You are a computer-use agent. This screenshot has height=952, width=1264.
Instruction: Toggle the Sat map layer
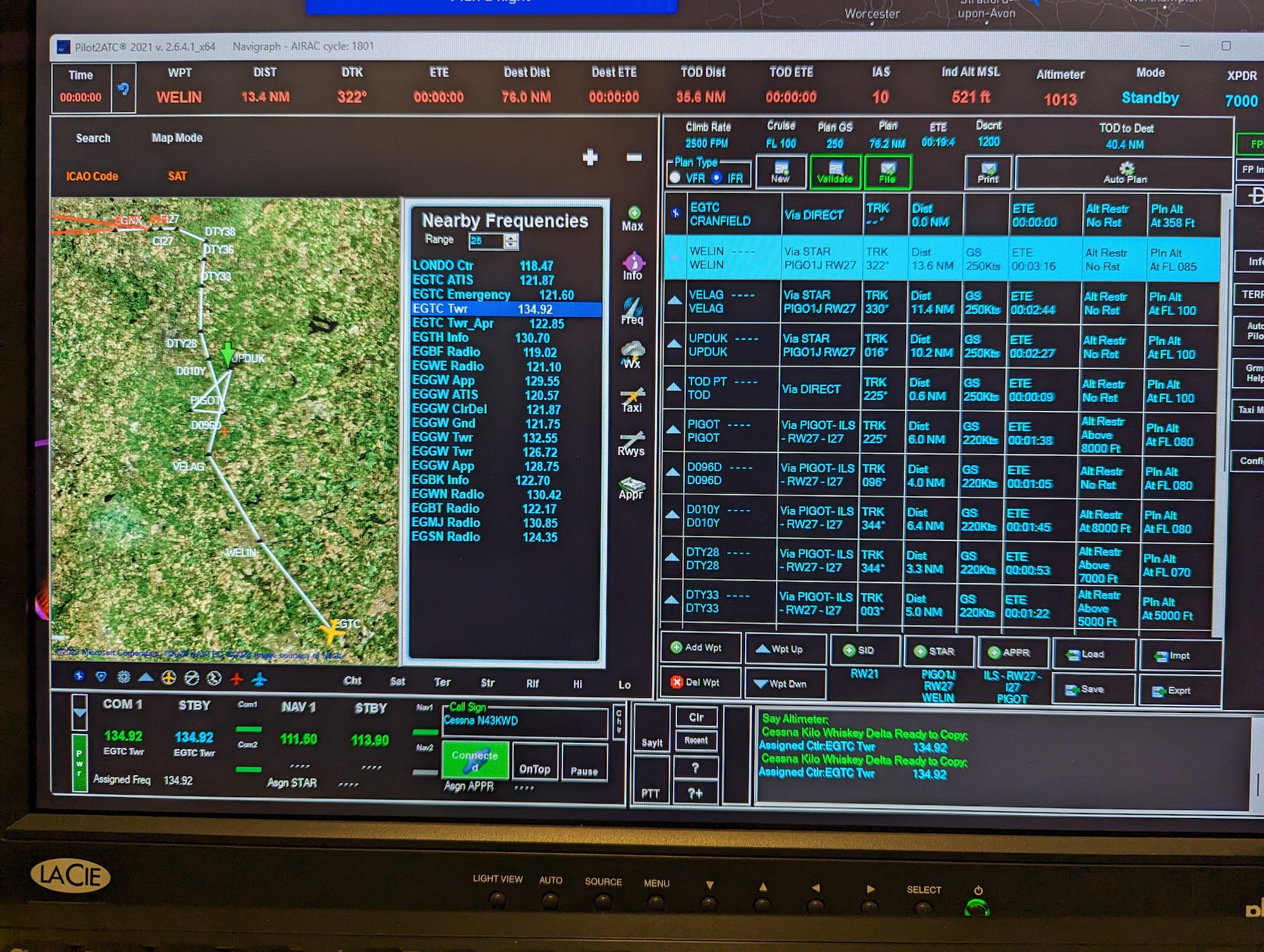[398, 681]
